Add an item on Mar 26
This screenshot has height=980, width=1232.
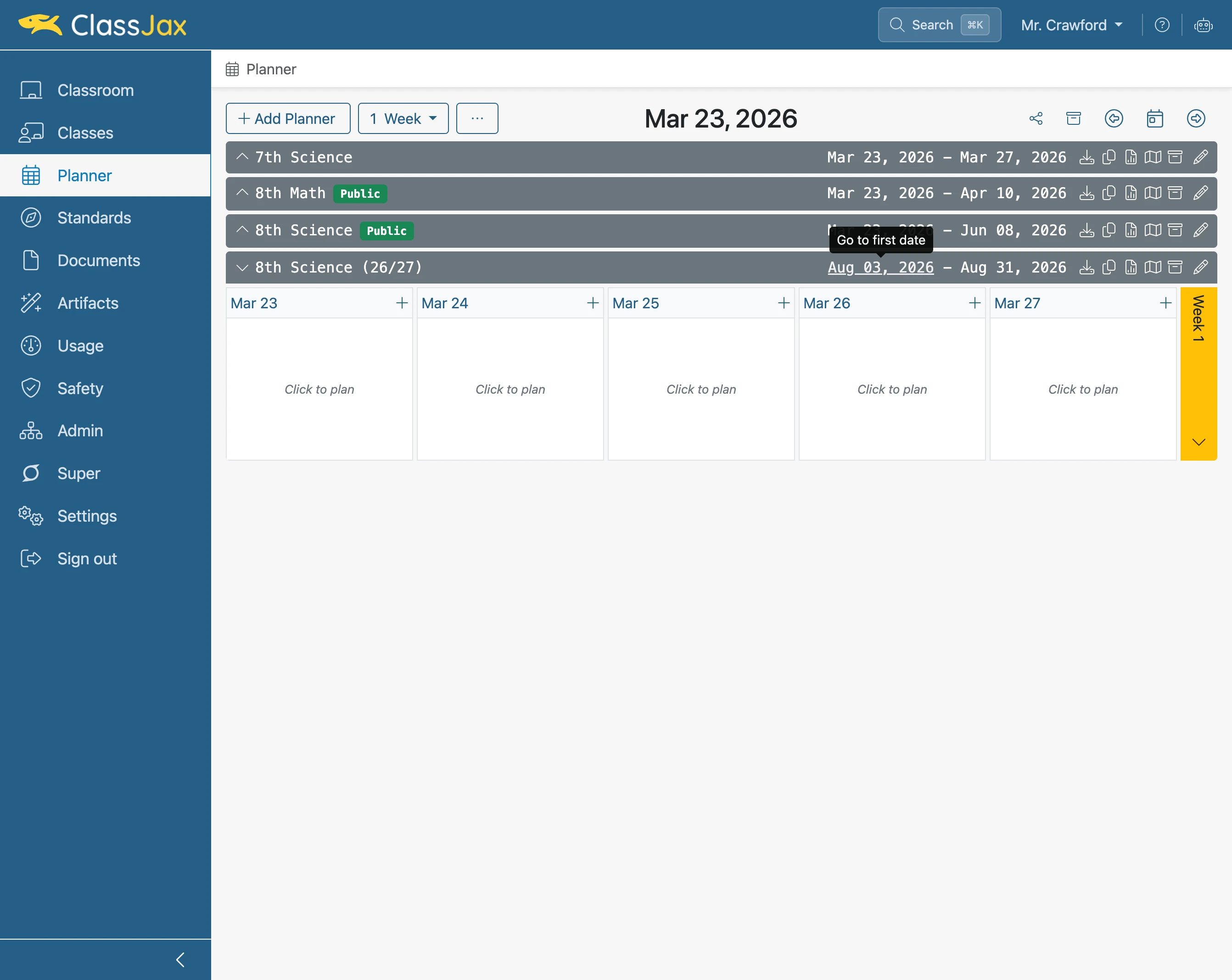point(974,303)
